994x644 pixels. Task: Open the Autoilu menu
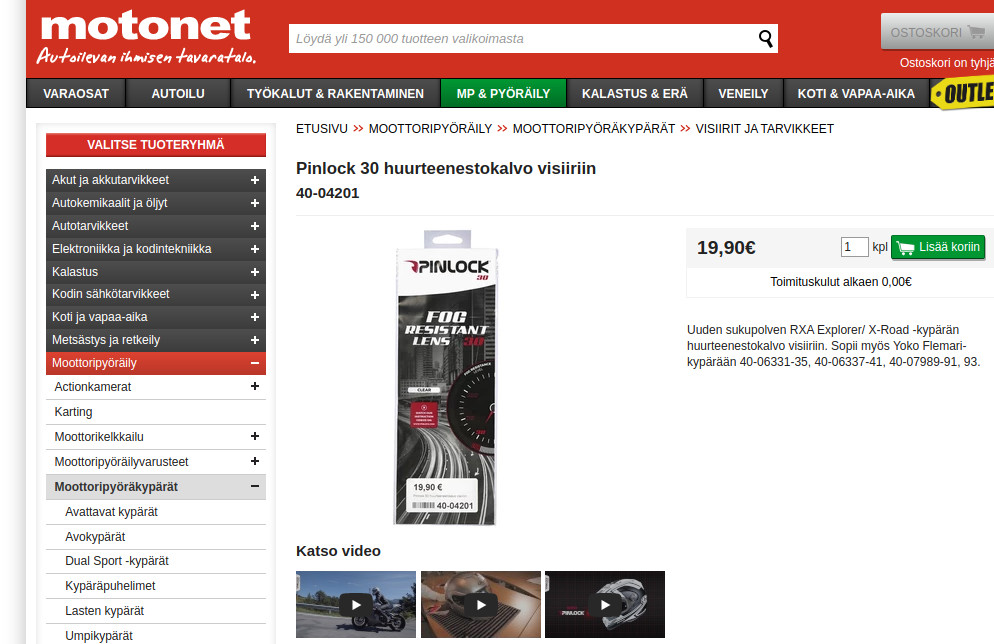click(178, 94)
